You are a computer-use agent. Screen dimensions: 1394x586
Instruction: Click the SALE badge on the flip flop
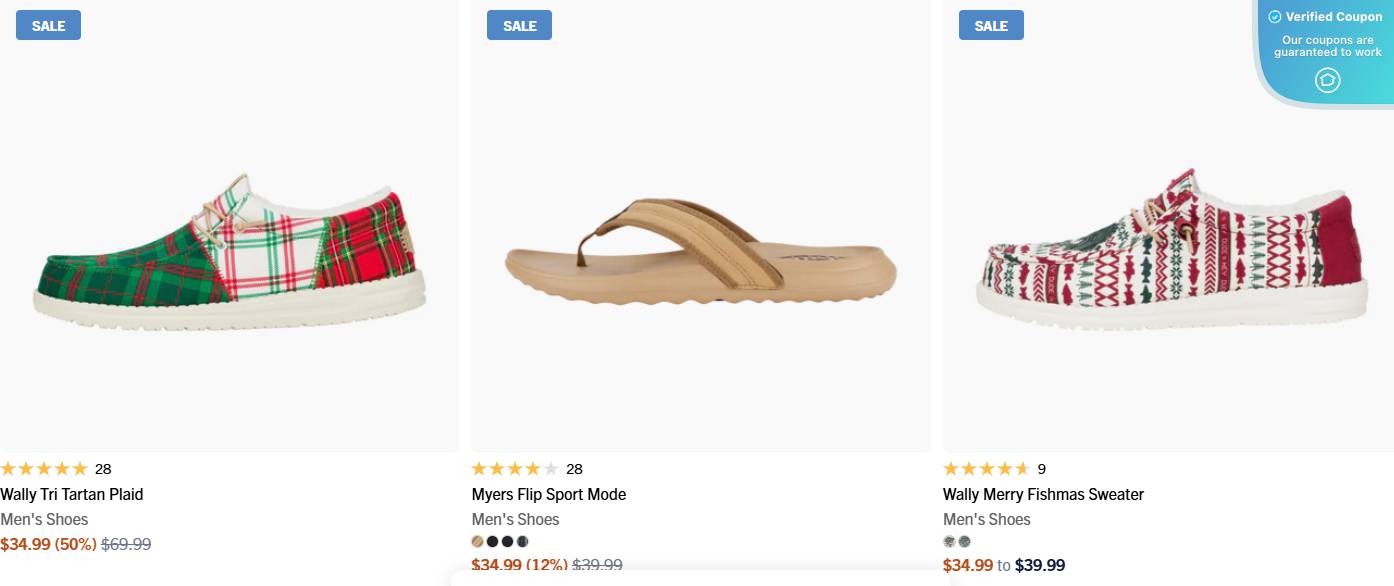click(519, 25)
